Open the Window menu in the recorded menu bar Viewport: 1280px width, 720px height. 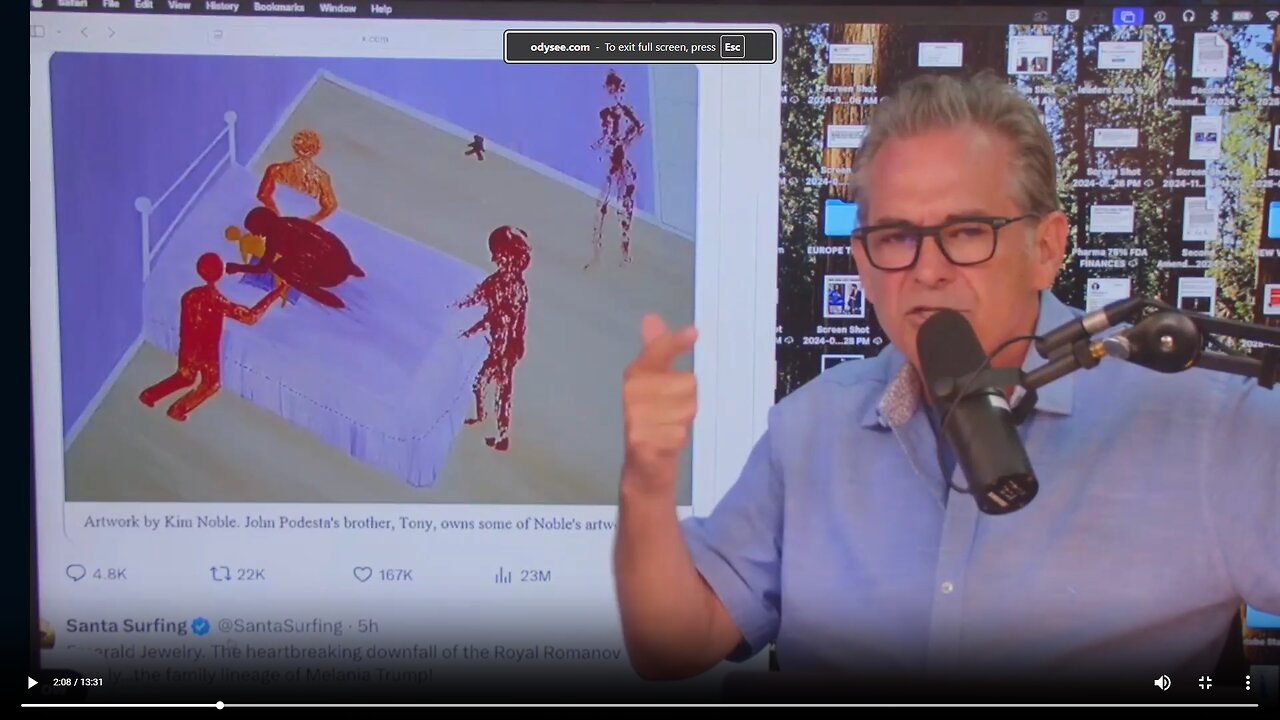click(x=338, y=8)
